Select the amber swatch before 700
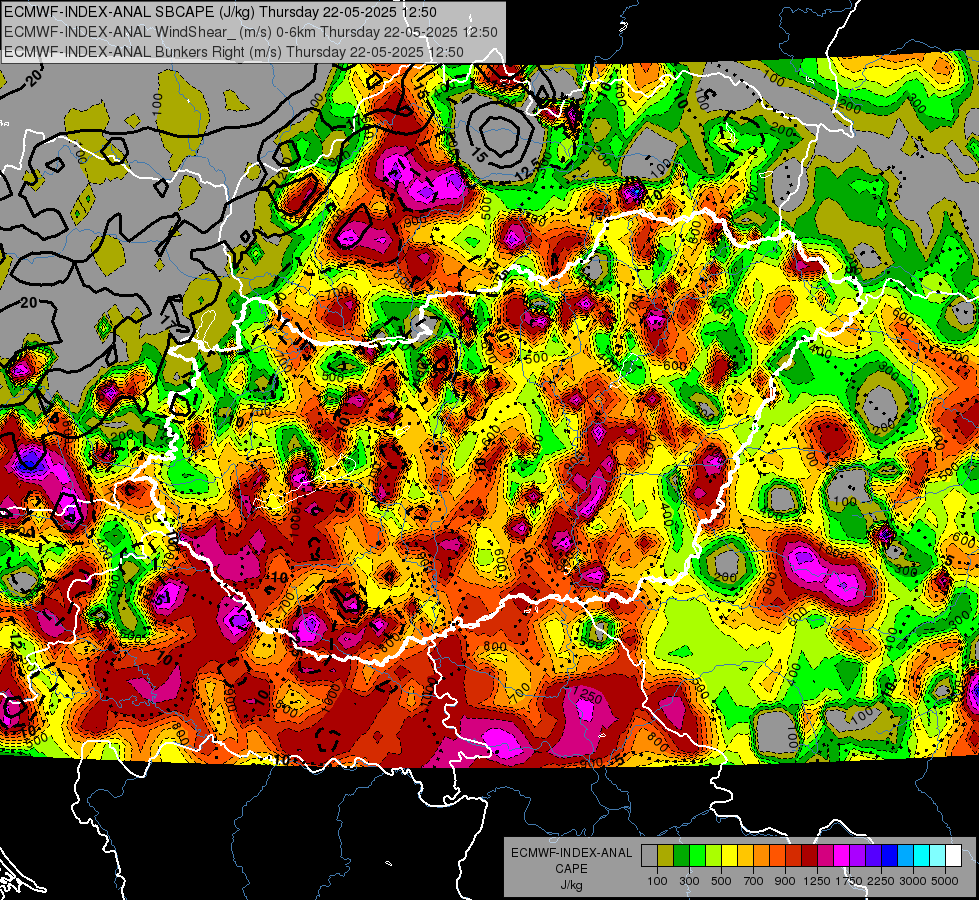 pos(745,856)
